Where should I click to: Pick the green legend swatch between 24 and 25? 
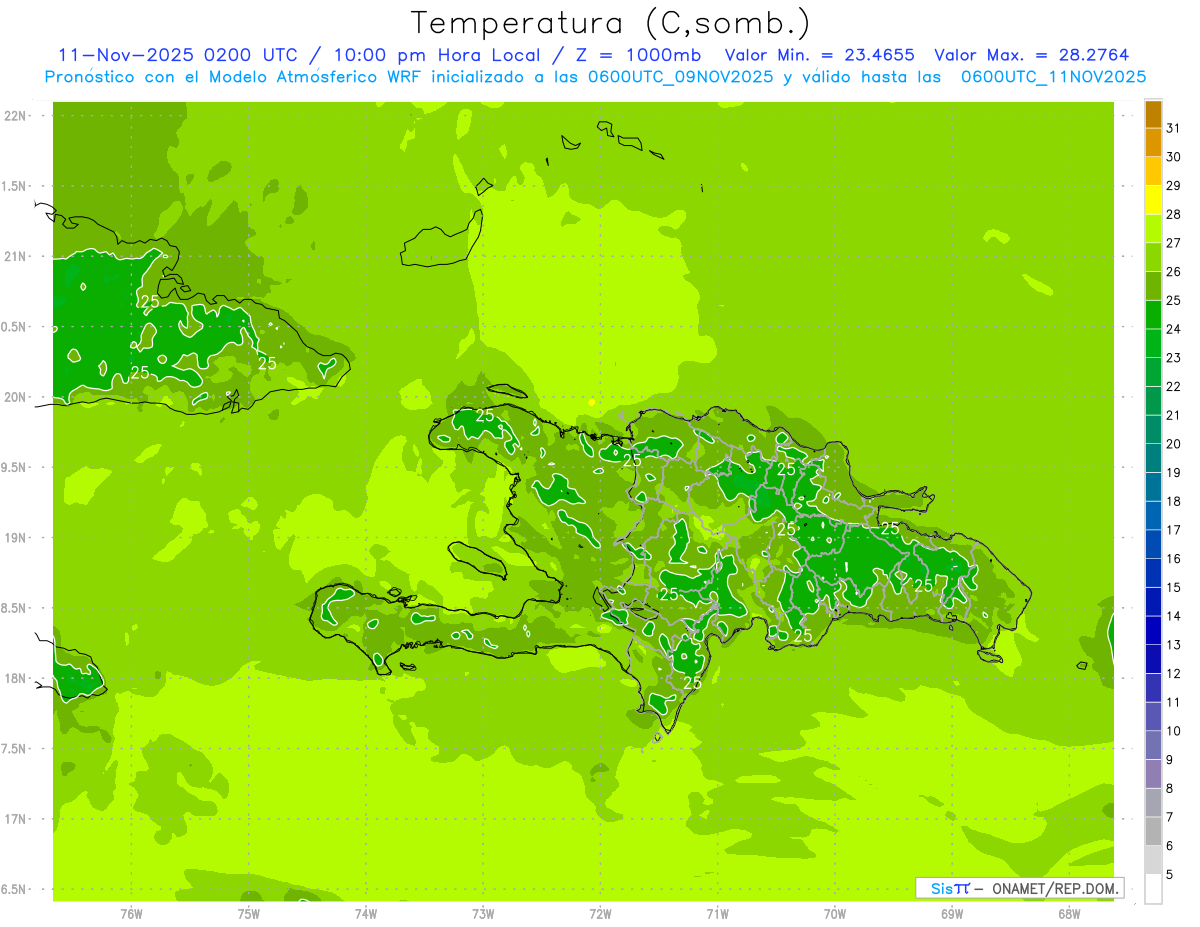coord(1153,315)
